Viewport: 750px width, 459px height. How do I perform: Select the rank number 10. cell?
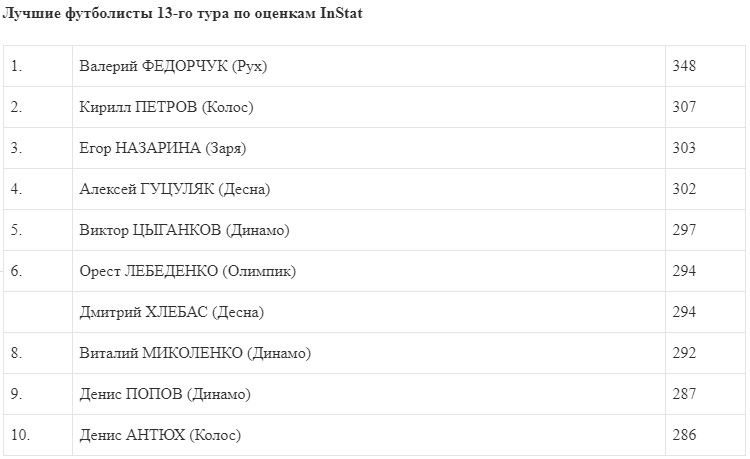click(x=20, y=435)
